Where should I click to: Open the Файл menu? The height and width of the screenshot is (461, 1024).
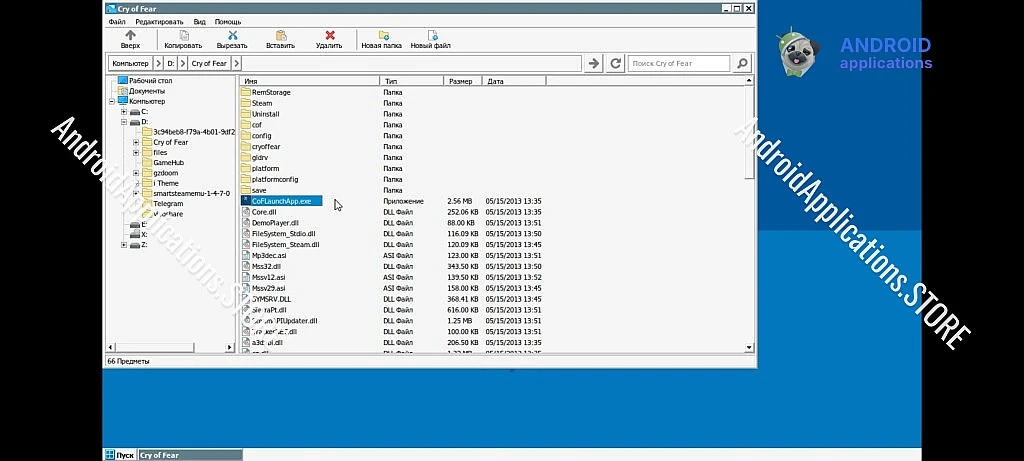click(117, 21)
